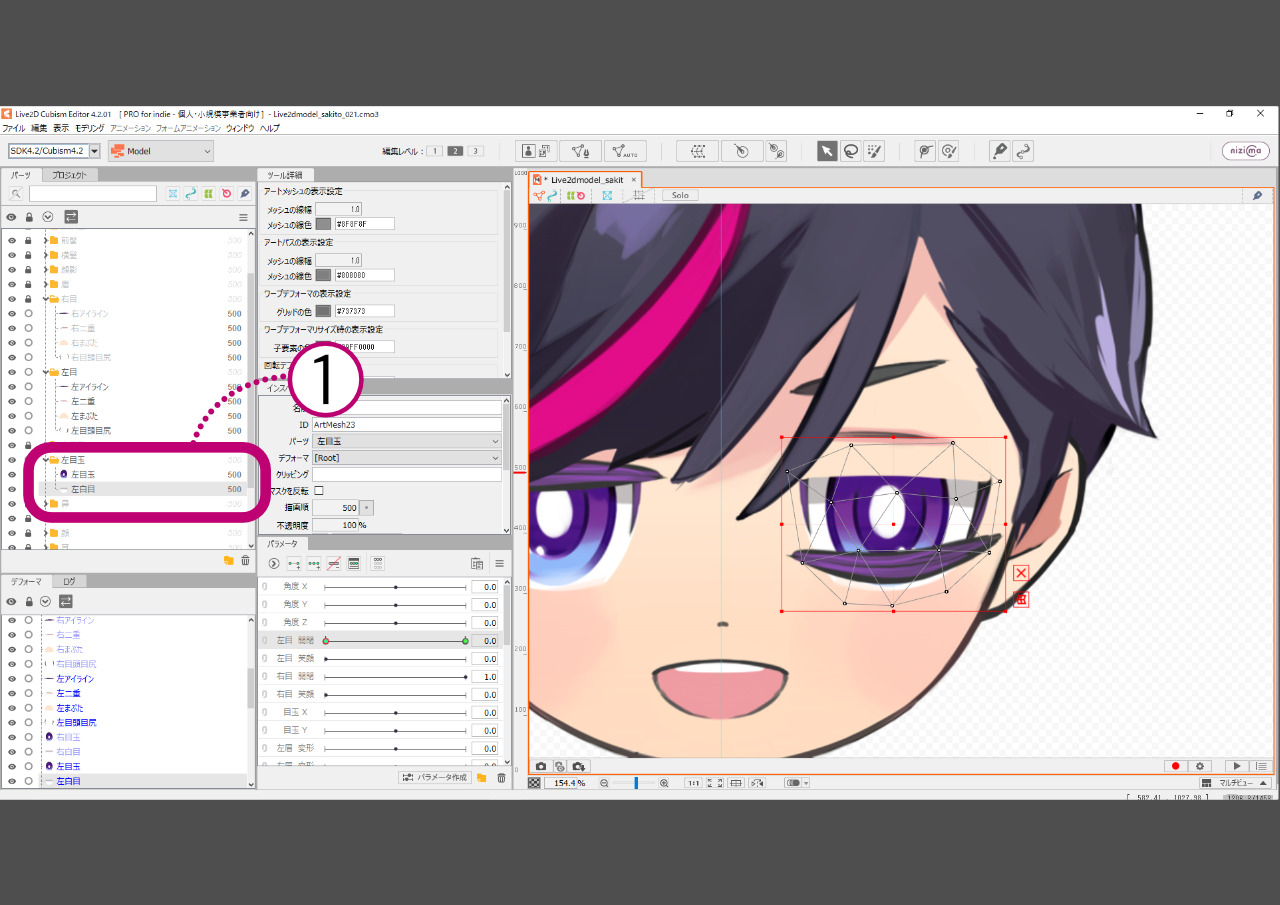
Task: Open the マルチビュー dropdown
Action: pyautogui.click(x=1236, y=783)
